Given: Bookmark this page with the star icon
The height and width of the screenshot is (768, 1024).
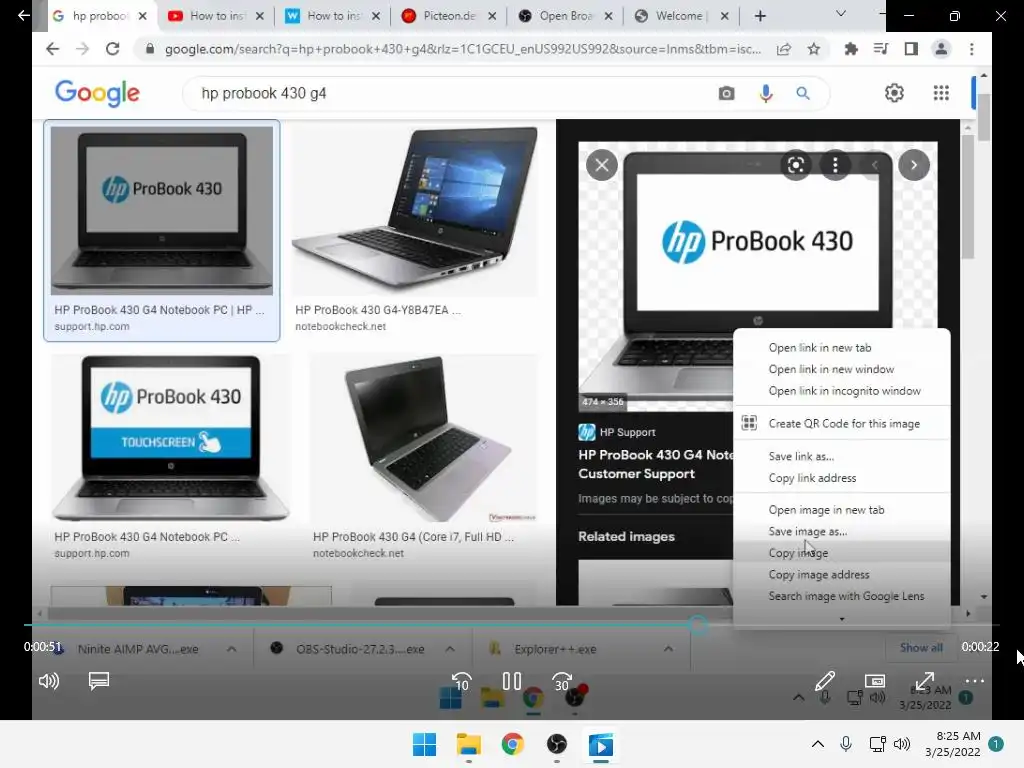Looking at the screenshot, I should point(814,49).
